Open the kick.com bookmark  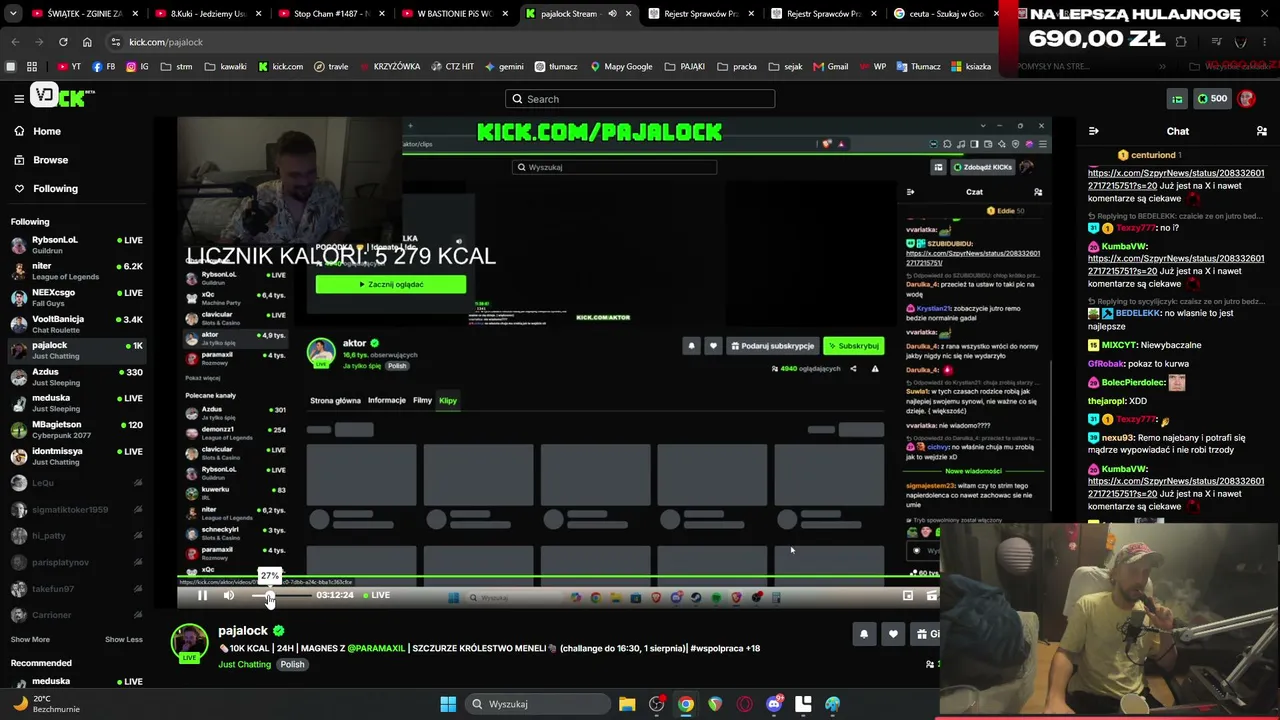click(x=281, y=67)
